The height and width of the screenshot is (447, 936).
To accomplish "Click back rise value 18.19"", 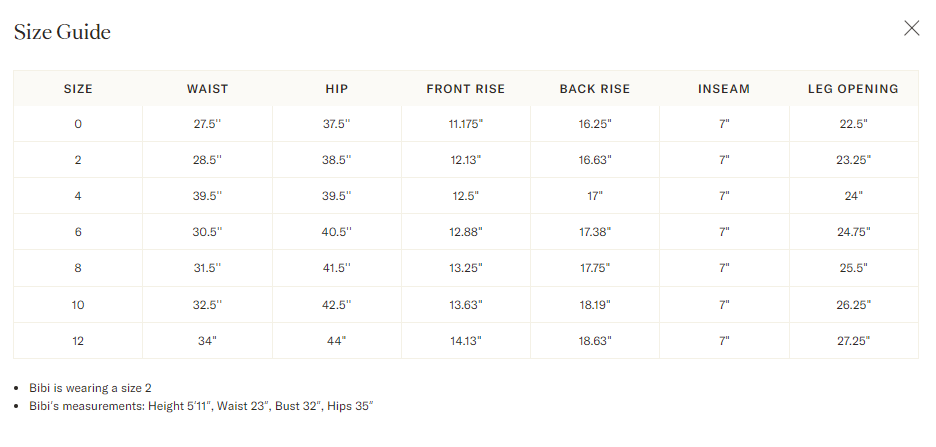I will pos(595,305).
